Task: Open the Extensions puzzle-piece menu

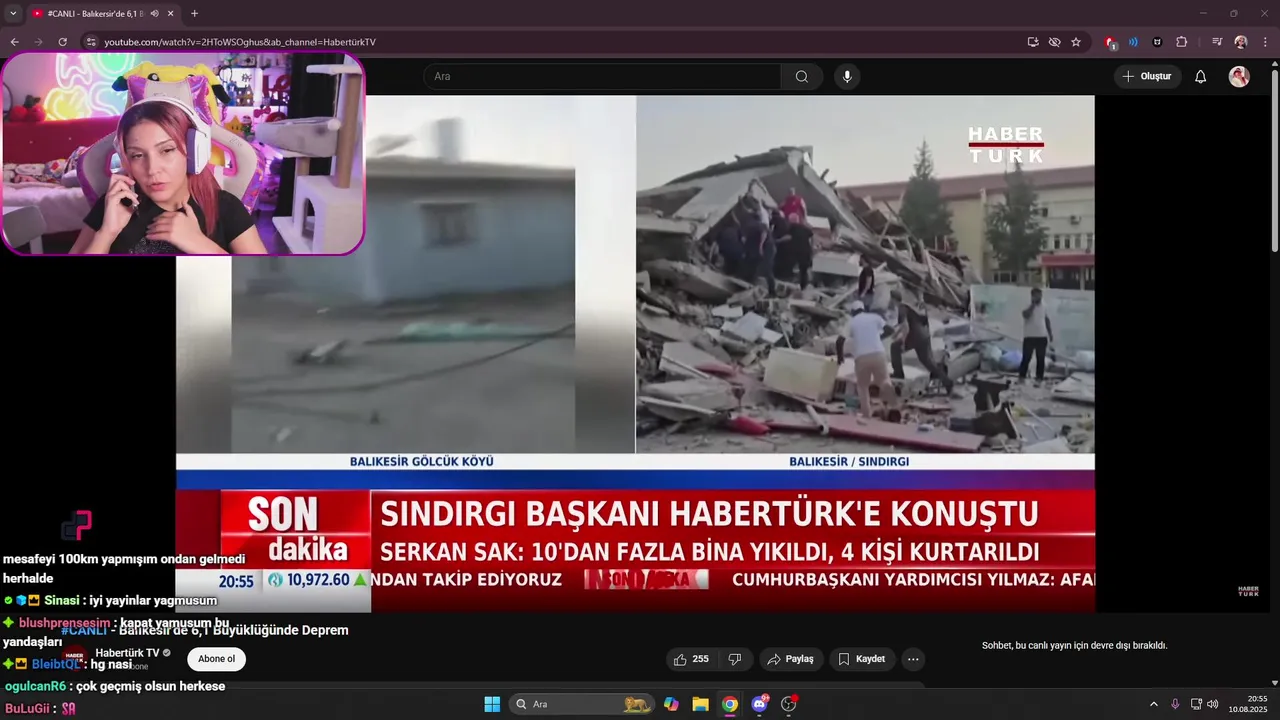Action: 1181,42
